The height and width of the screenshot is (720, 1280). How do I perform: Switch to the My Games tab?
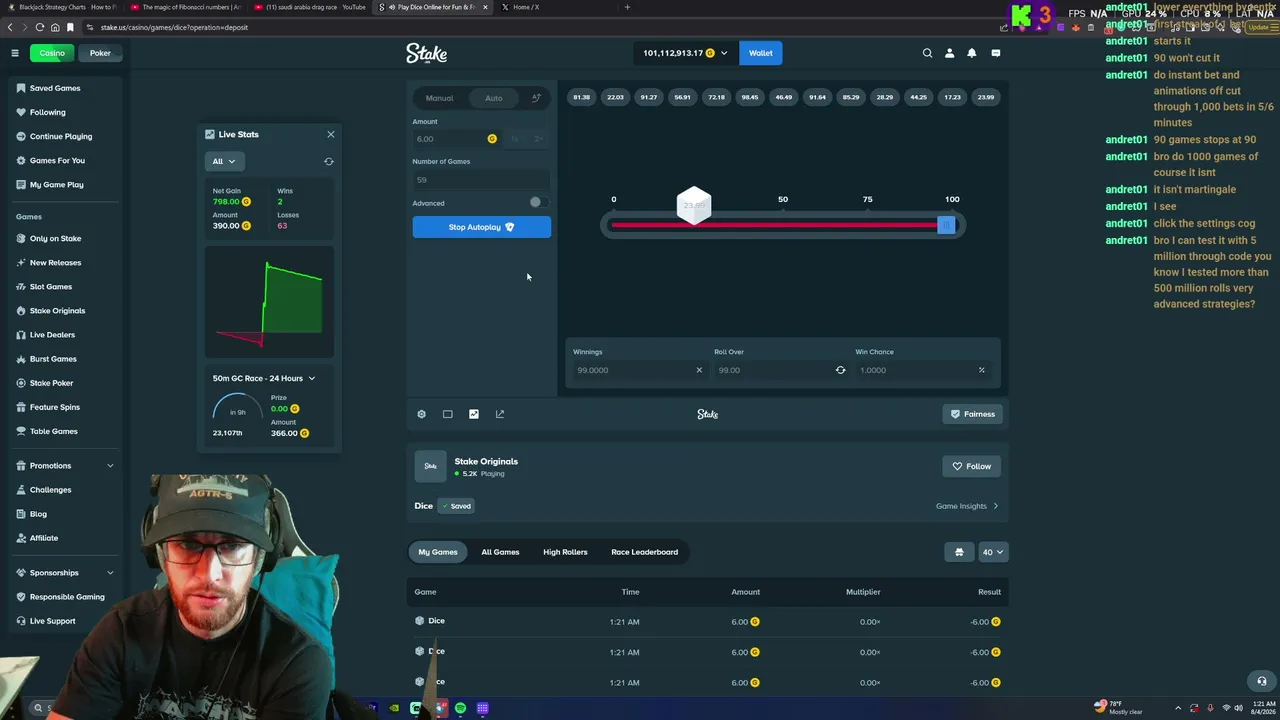pyautogui.click(x=438, y=552)
